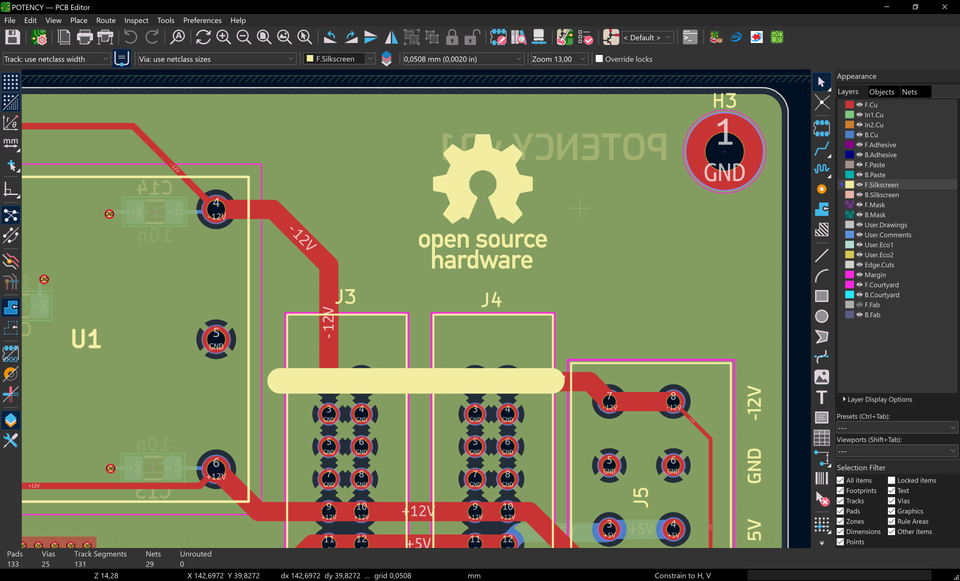Click the Undo arrow
Viewport: 960px width, 581px height.
click(130, 37)
